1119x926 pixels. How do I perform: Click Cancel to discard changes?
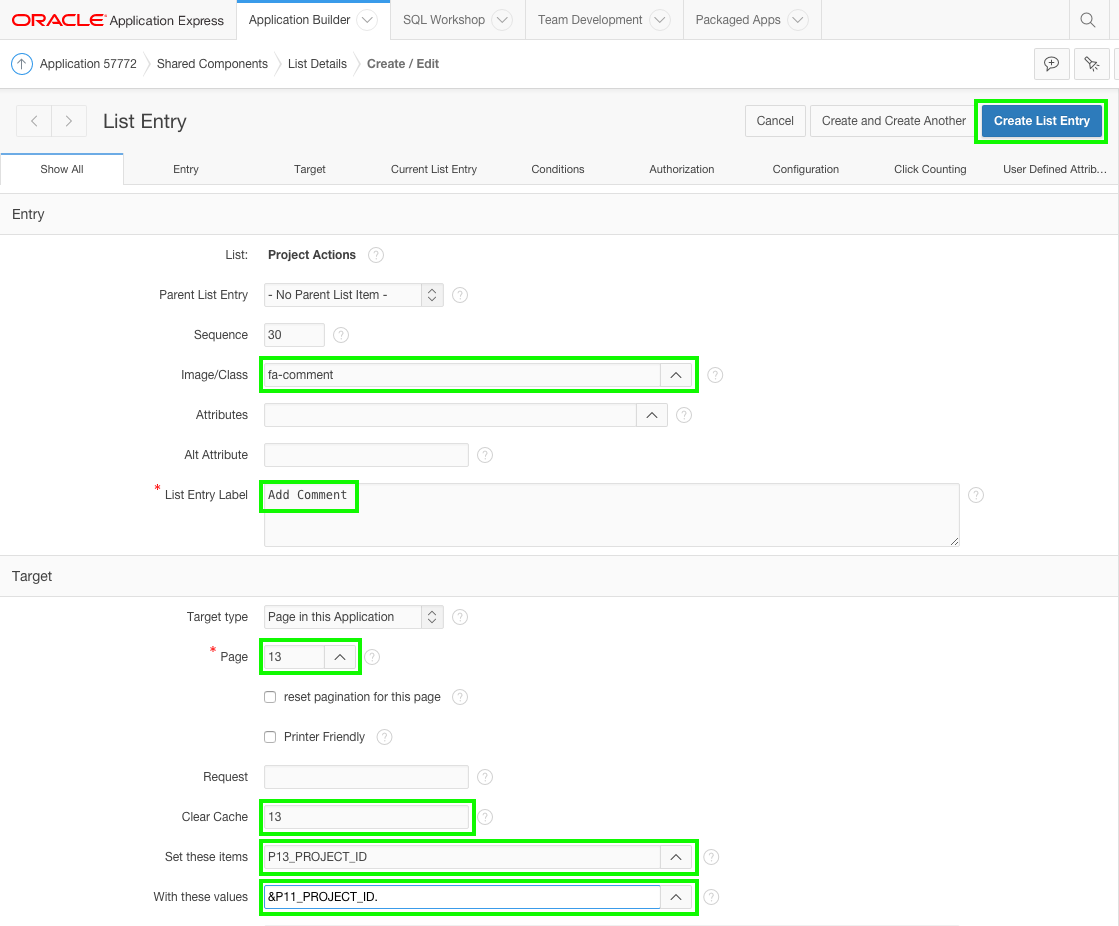coord(775,120)
